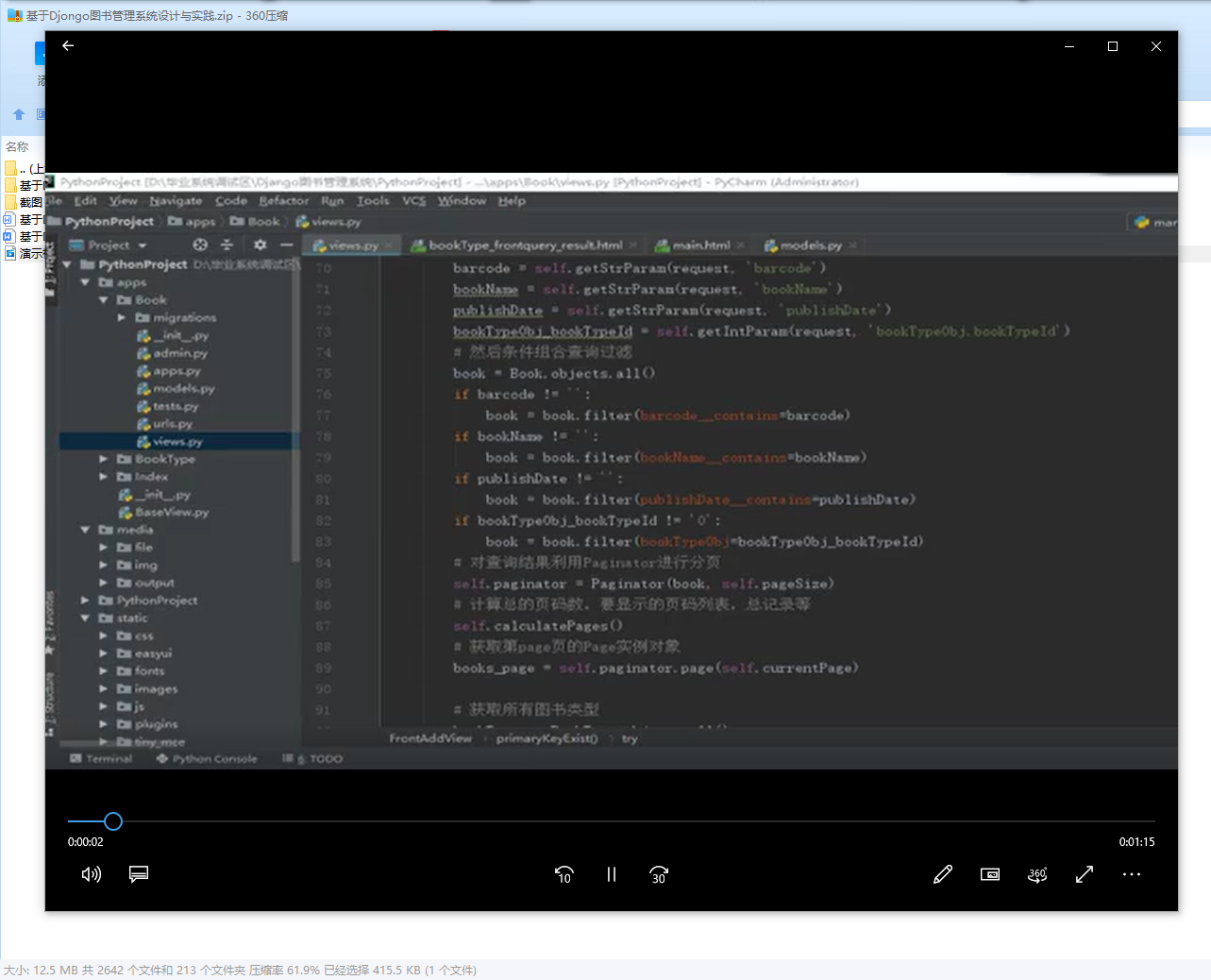The height and width of the screenshot is (980, 1211).
Task: Switch to mini view mode
Action: click(990, 874)
